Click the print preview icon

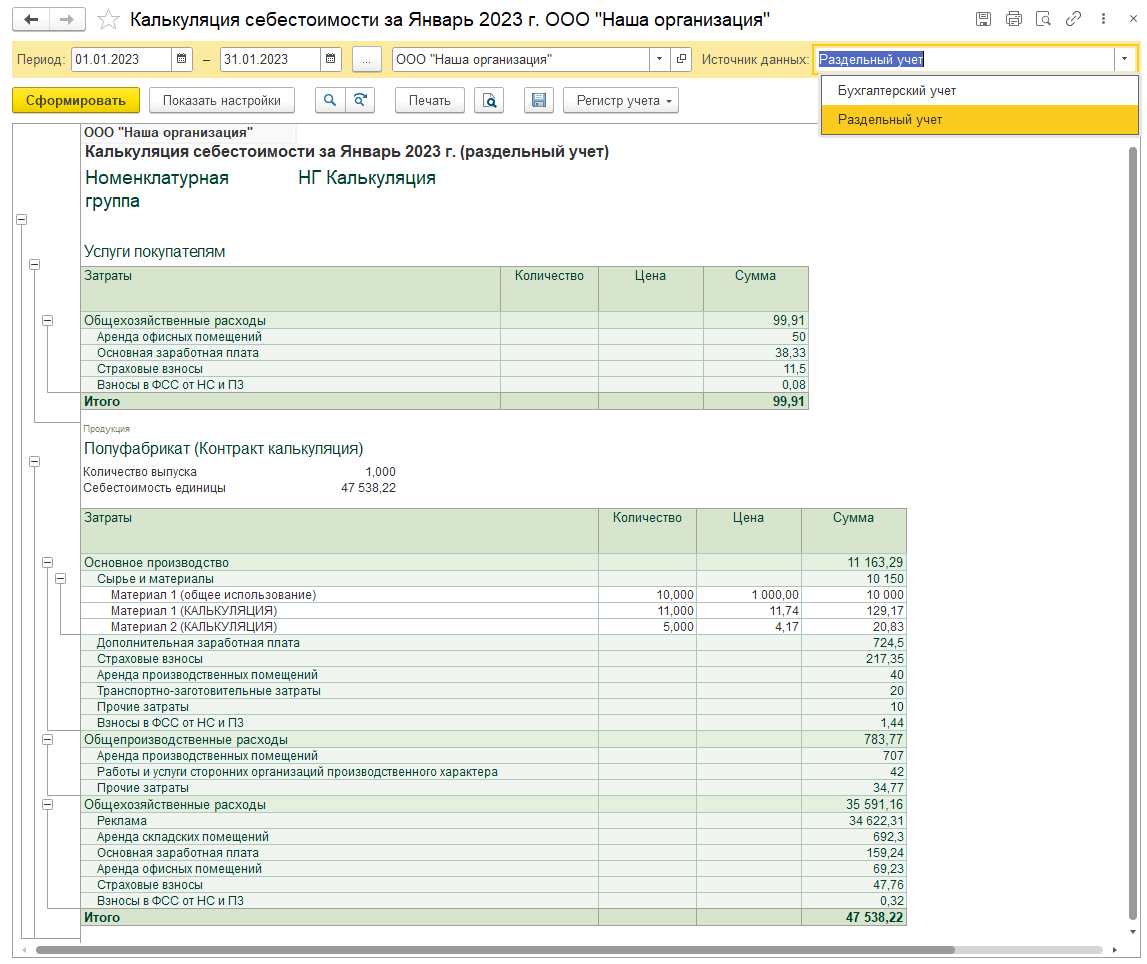pos(489,100)
